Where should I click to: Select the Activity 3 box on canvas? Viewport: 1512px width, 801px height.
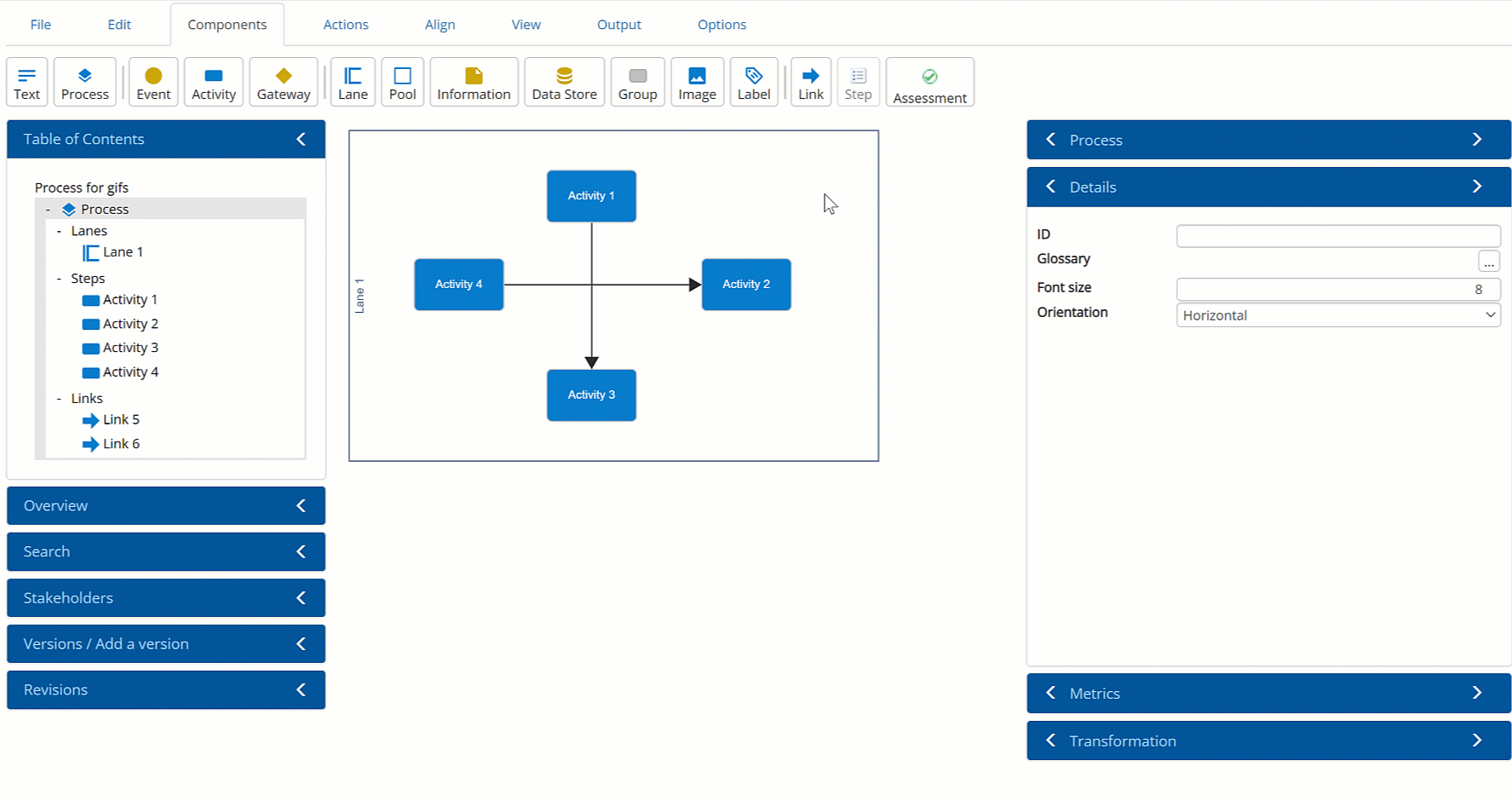click(x=591, y=395)
